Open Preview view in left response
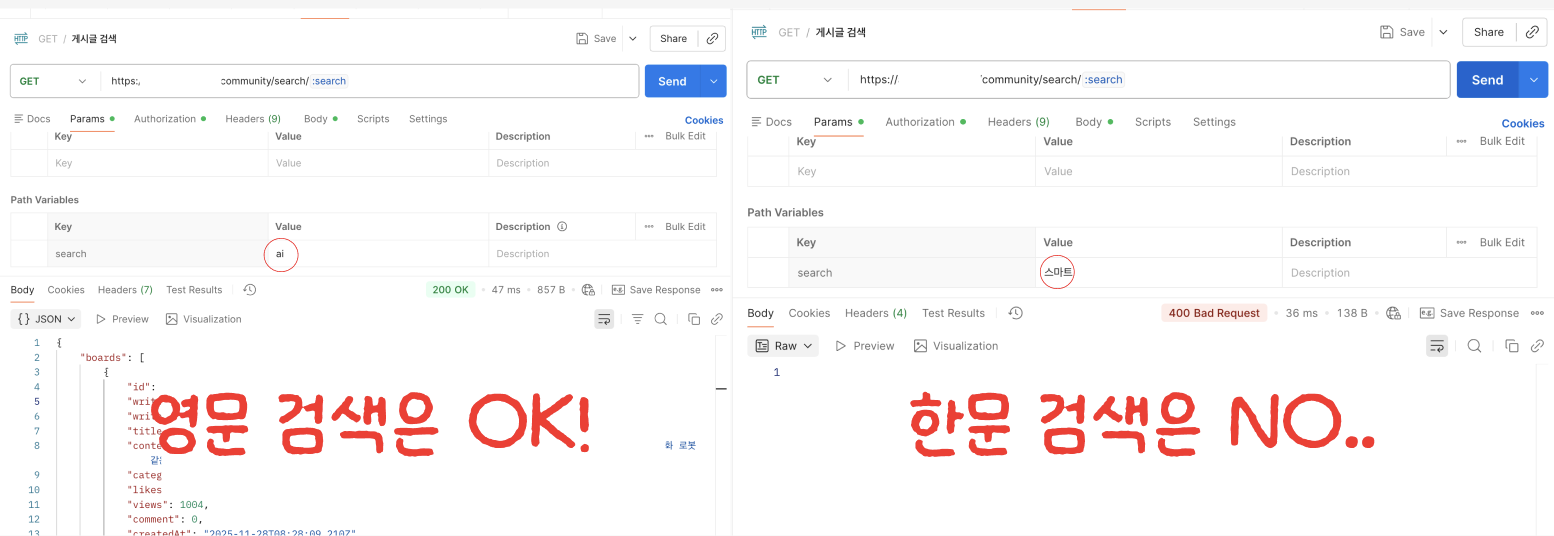1554x536 pixels. (121, 319)
